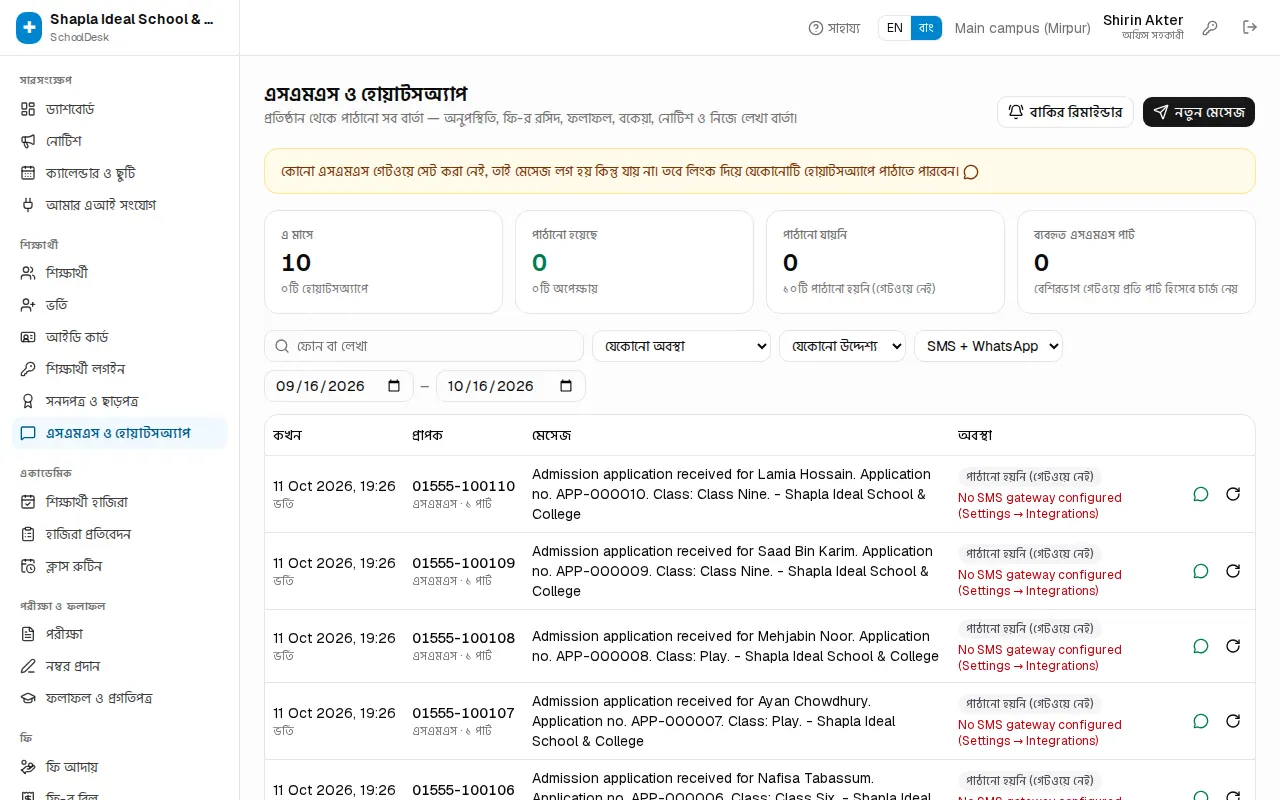Open the calendar picker for the 10/16/2026 date
This screenshot has height=800, width=1280.
click(x=566, y=386)
